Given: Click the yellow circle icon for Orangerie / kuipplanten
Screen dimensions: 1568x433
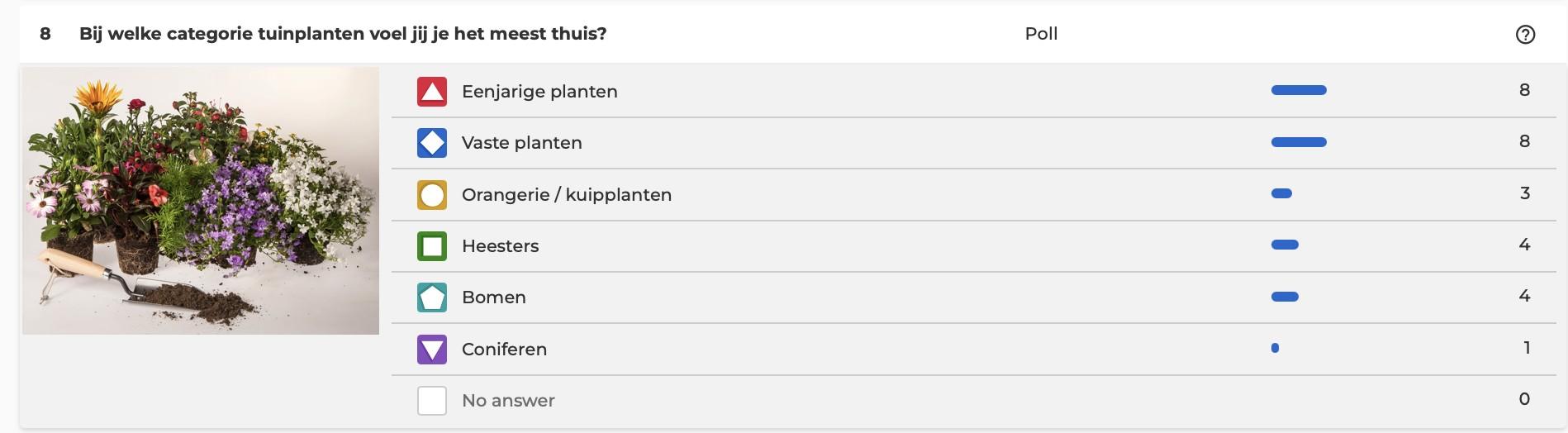Looking at the screenshot, I should (x=432, y=195).
